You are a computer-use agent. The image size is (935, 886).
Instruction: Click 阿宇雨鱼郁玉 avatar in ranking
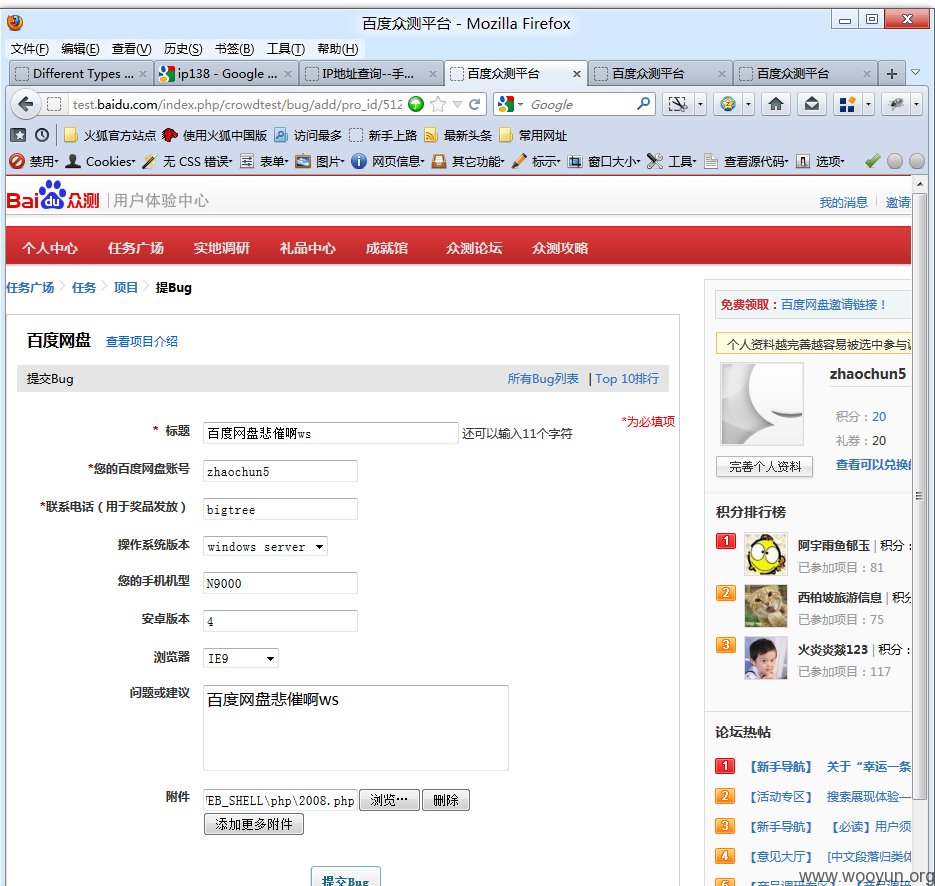coord(766,554)
